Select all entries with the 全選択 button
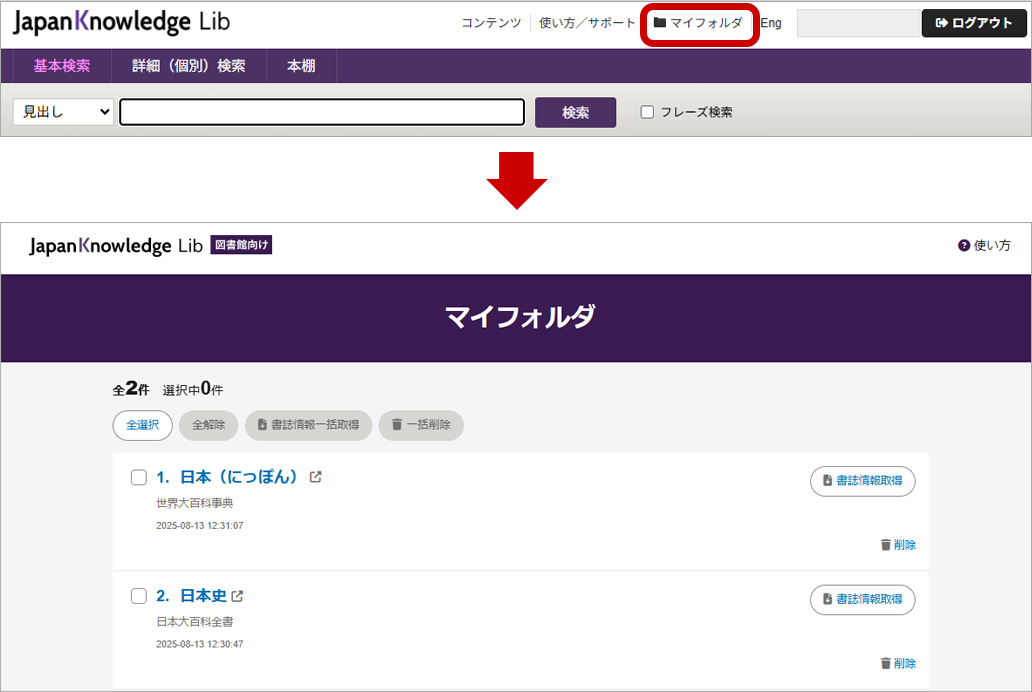1032x692 pixels. tap(142, 425)
